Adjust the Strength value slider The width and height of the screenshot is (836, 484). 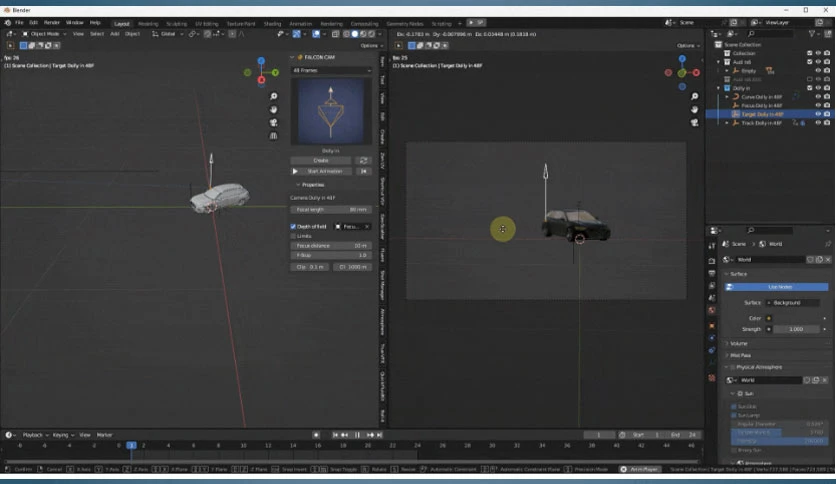point(796,329)
